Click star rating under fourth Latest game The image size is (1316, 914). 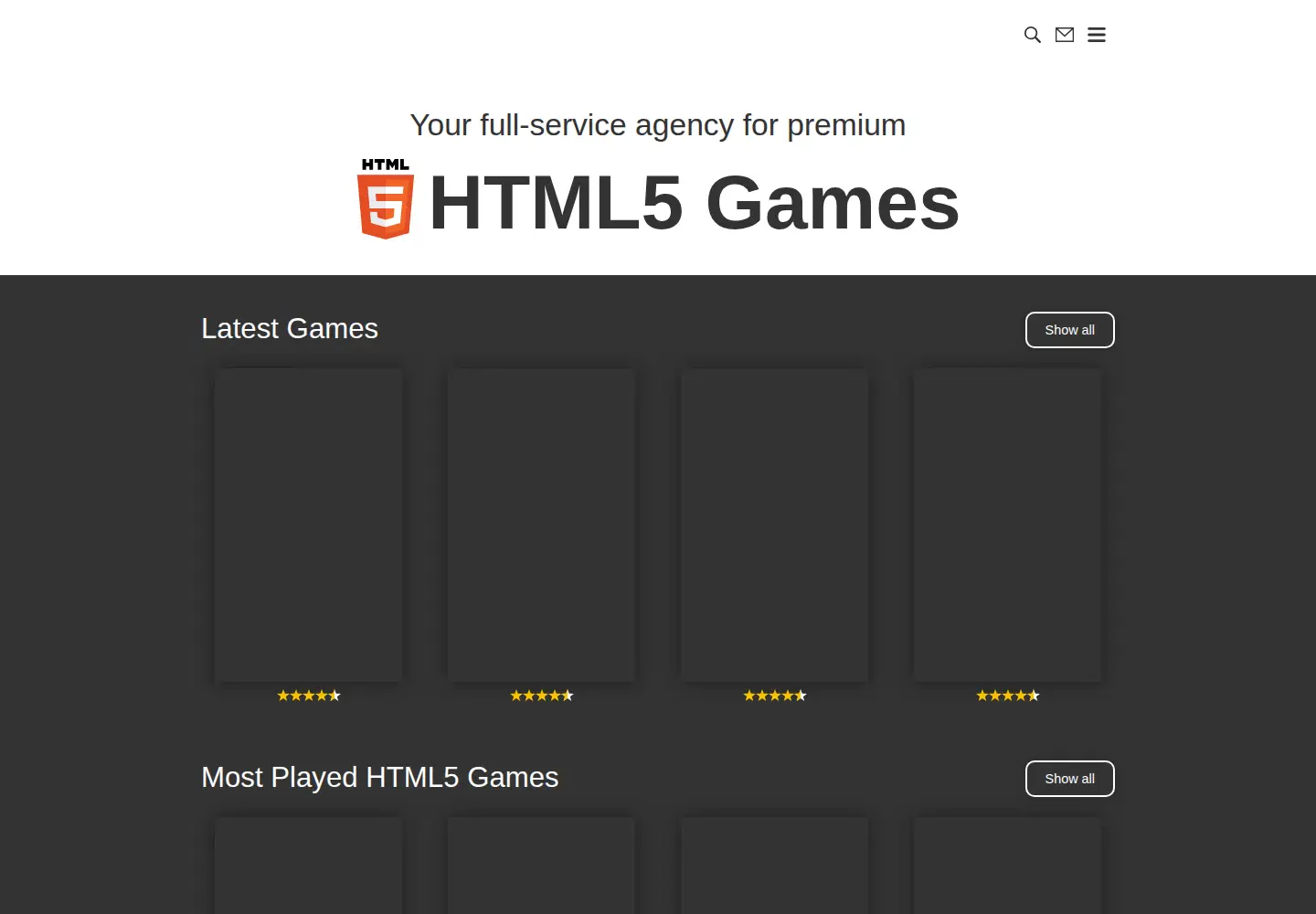pyautogui.click(x=1008, y=696)
